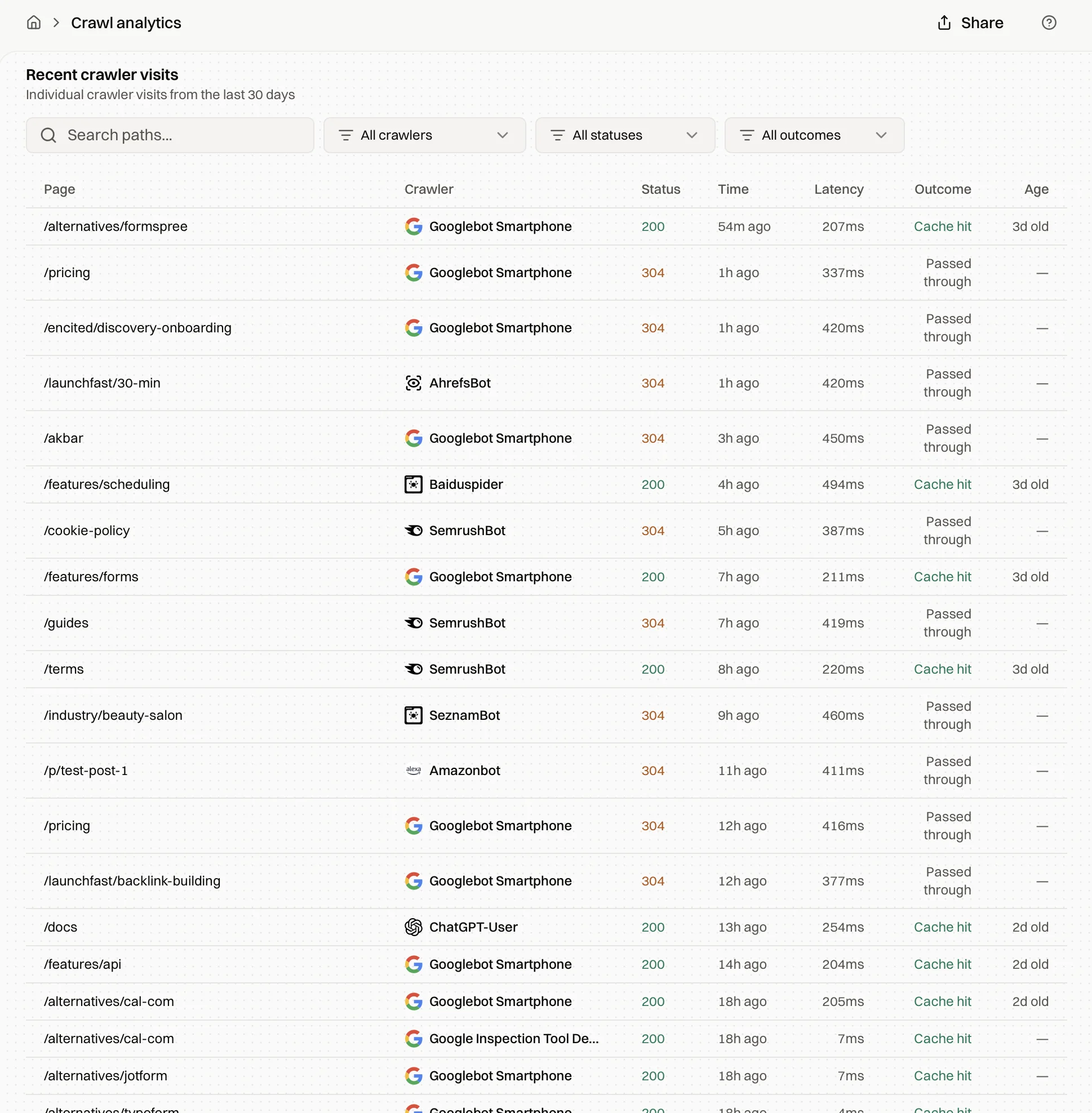Click the Google Inspection Tool De... crawler name
The height and width of the screenshot is (1113, 1092).
[513, 1038]
